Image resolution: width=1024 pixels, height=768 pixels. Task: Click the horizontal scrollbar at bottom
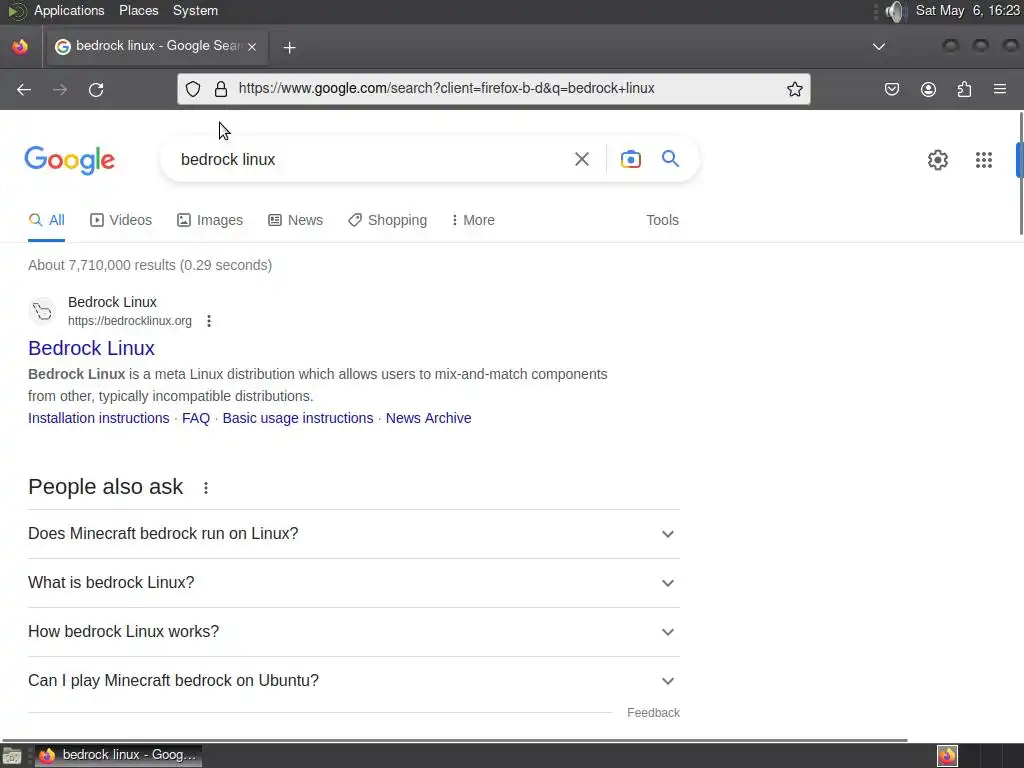[x=455, y=740]
